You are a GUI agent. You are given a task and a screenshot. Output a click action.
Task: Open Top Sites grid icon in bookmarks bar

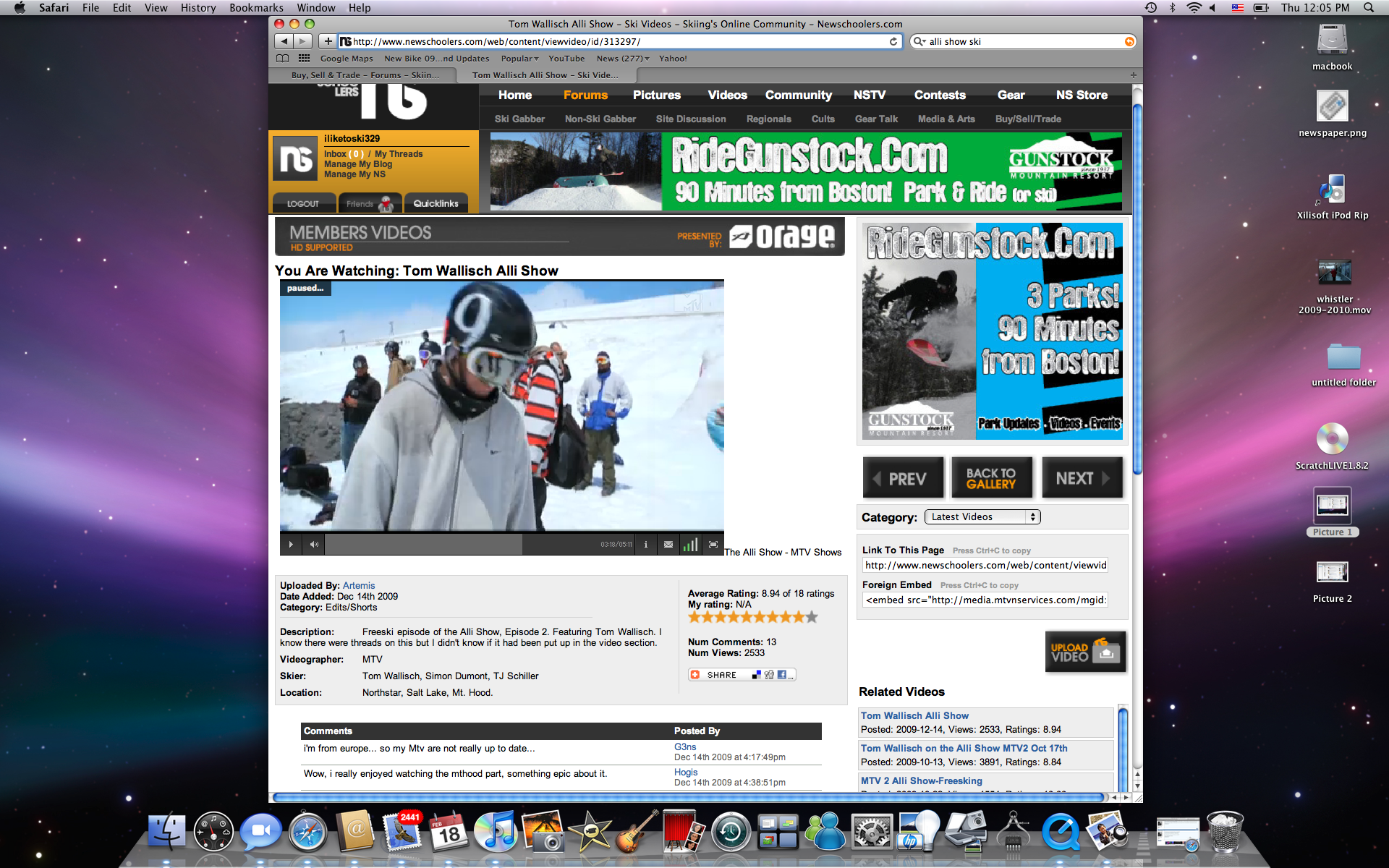(x=305, y=59)
